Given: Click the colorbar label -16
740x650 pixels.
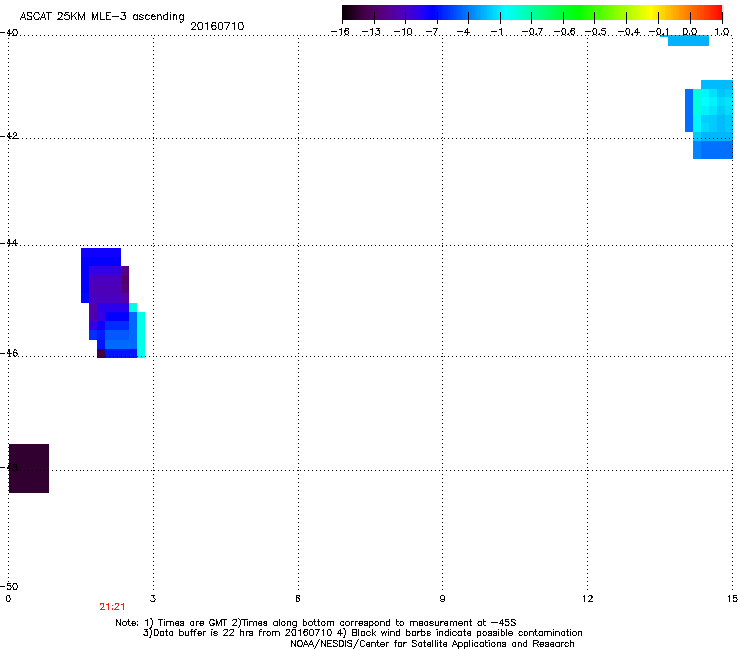Looking at the screenshot, I should 340,32.
